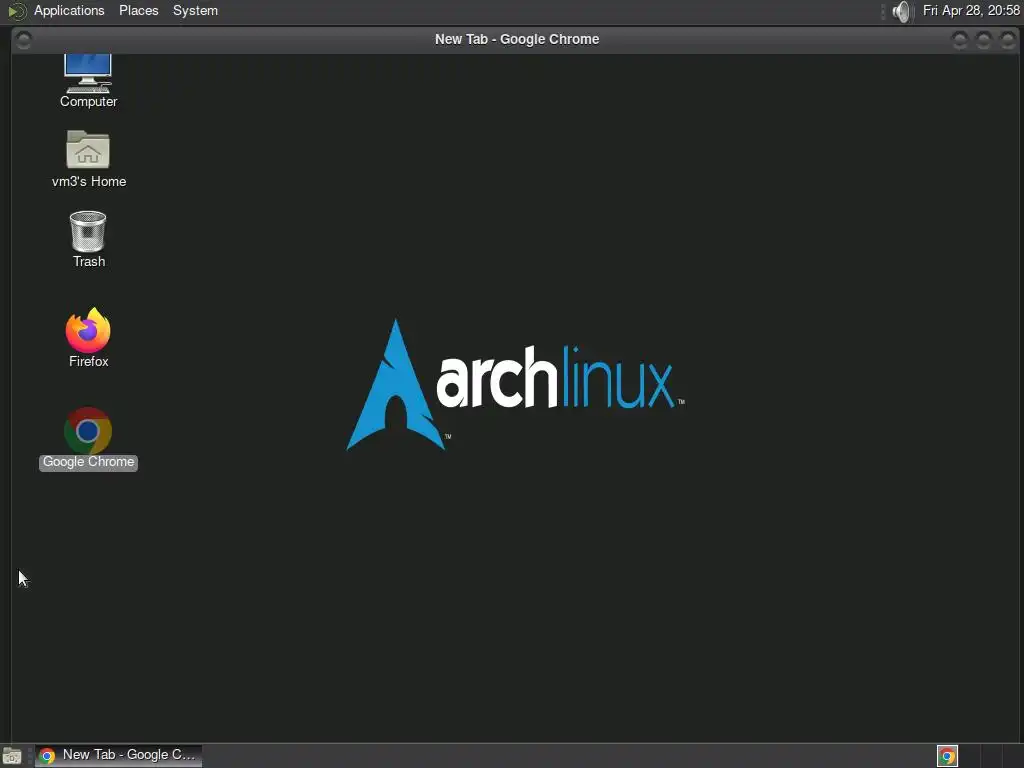Viewport: 1024px width, 768px height.
Task: Open the System menu
Action: [x=195, y=10]
